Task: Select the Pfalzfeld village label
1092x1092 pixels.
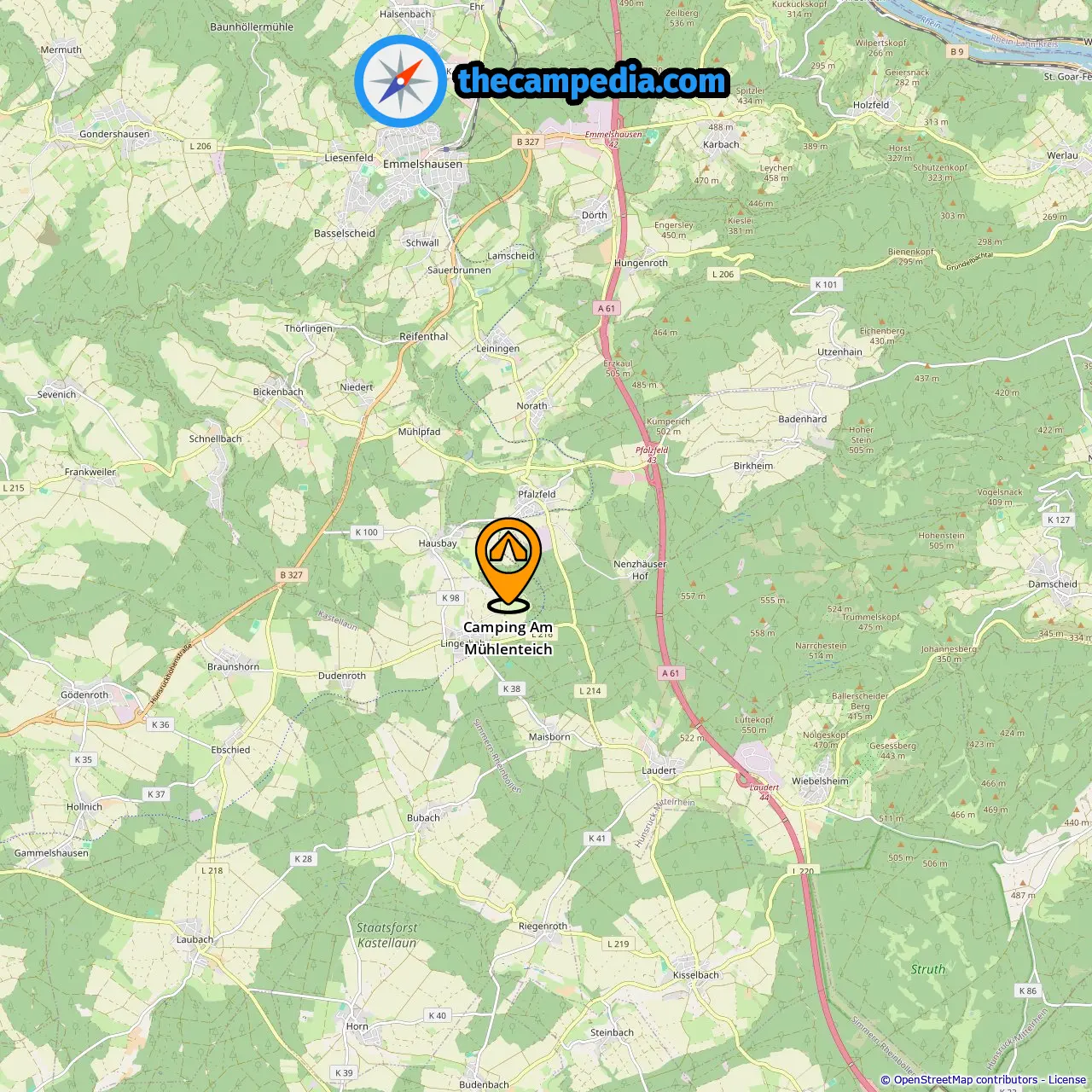Action: click(x=537, y=494)
